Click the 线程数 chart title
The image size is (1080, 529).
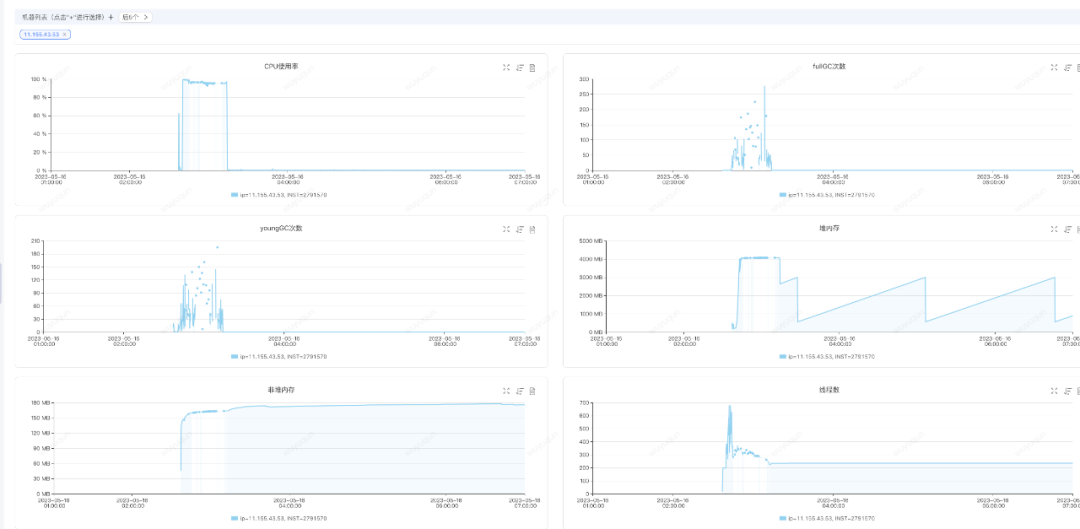pos(827,390)
